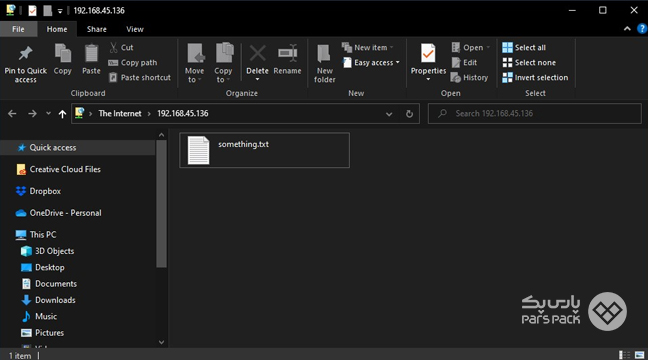Click the Delete red X icon
648x360 pixels.
(x=257, y=53)
